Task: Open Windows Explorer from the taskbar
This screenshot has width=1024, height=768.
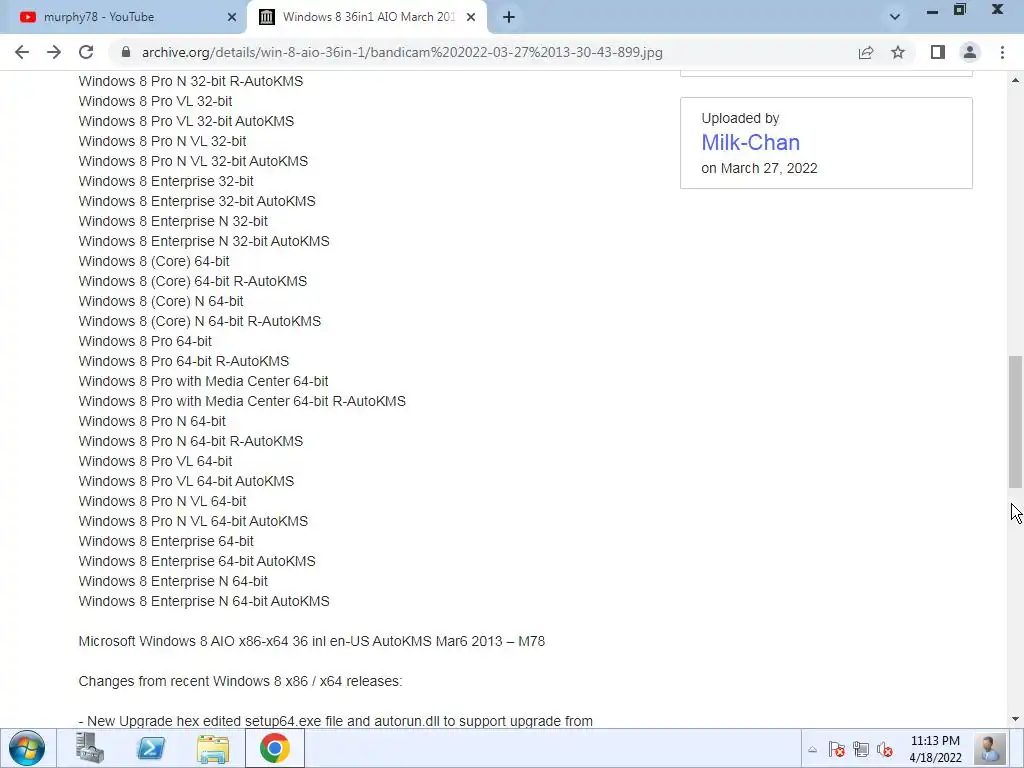Action: (213, 748)
